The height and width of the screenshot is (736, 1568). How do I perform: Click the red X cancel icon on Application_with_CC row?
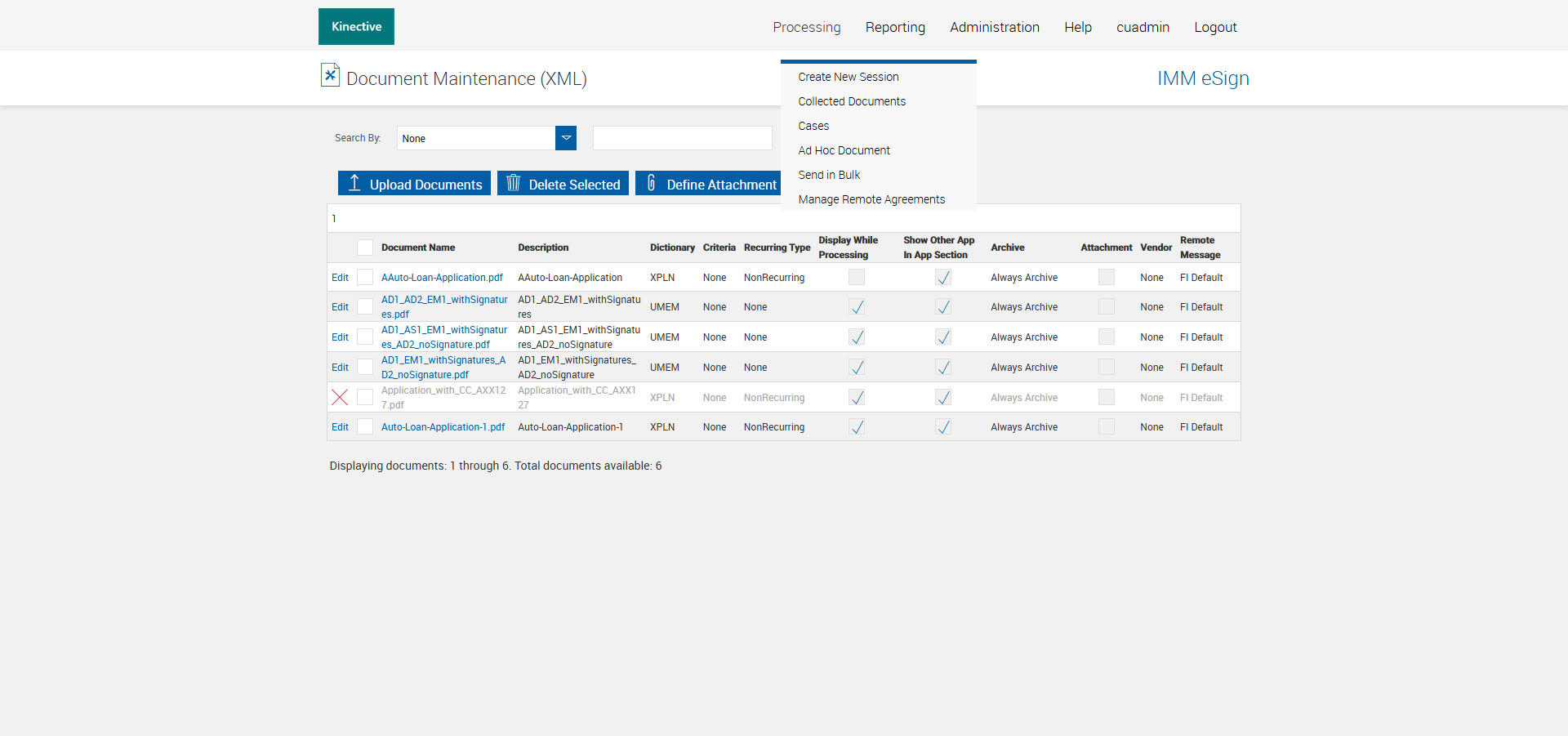point(340,398)
